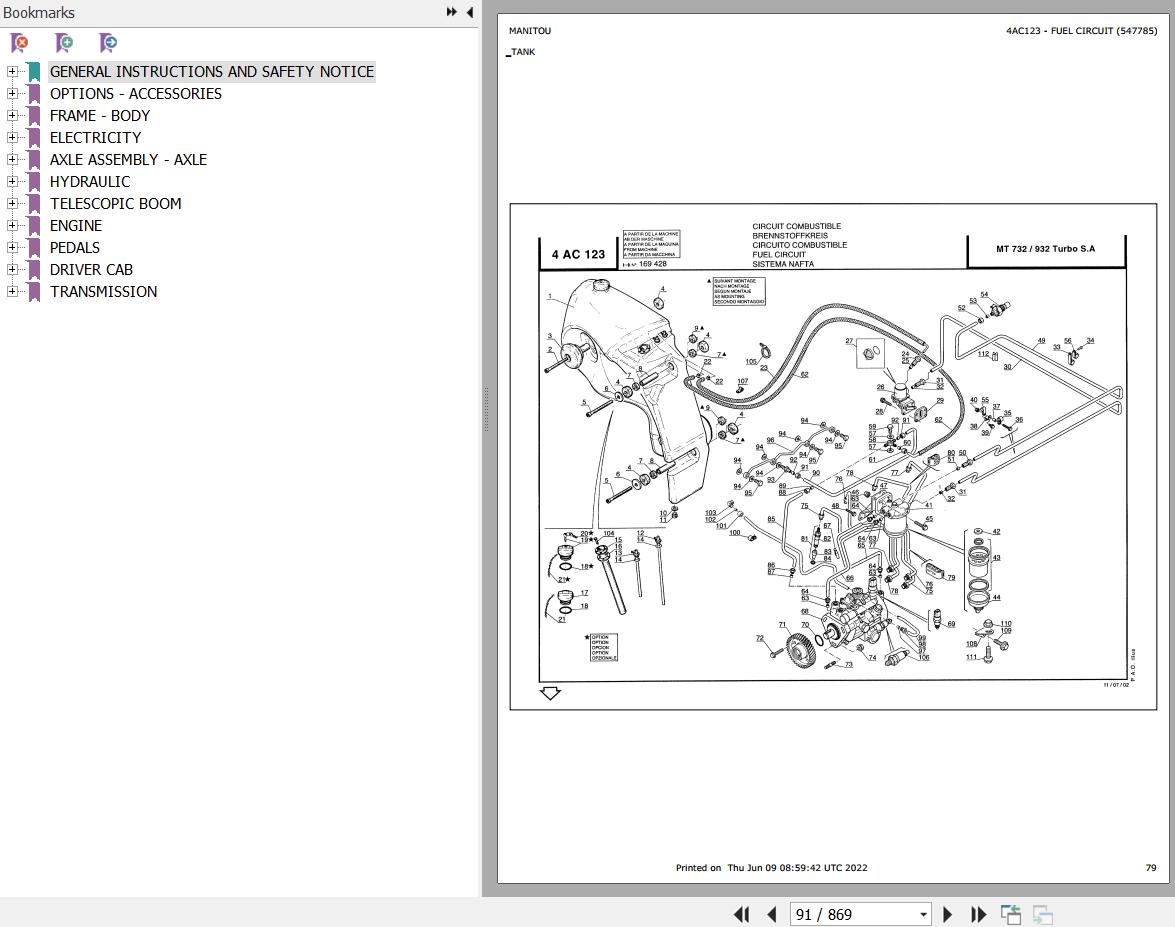The image size is (1175, 927).
Task: Expand the TRANSMISSION bookmark node
Action: 12,292
